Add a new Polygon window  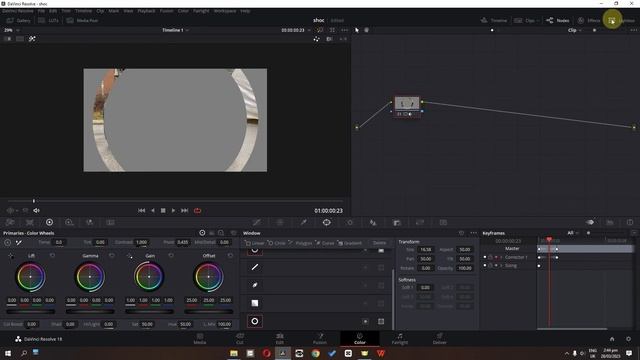(300, 243)
